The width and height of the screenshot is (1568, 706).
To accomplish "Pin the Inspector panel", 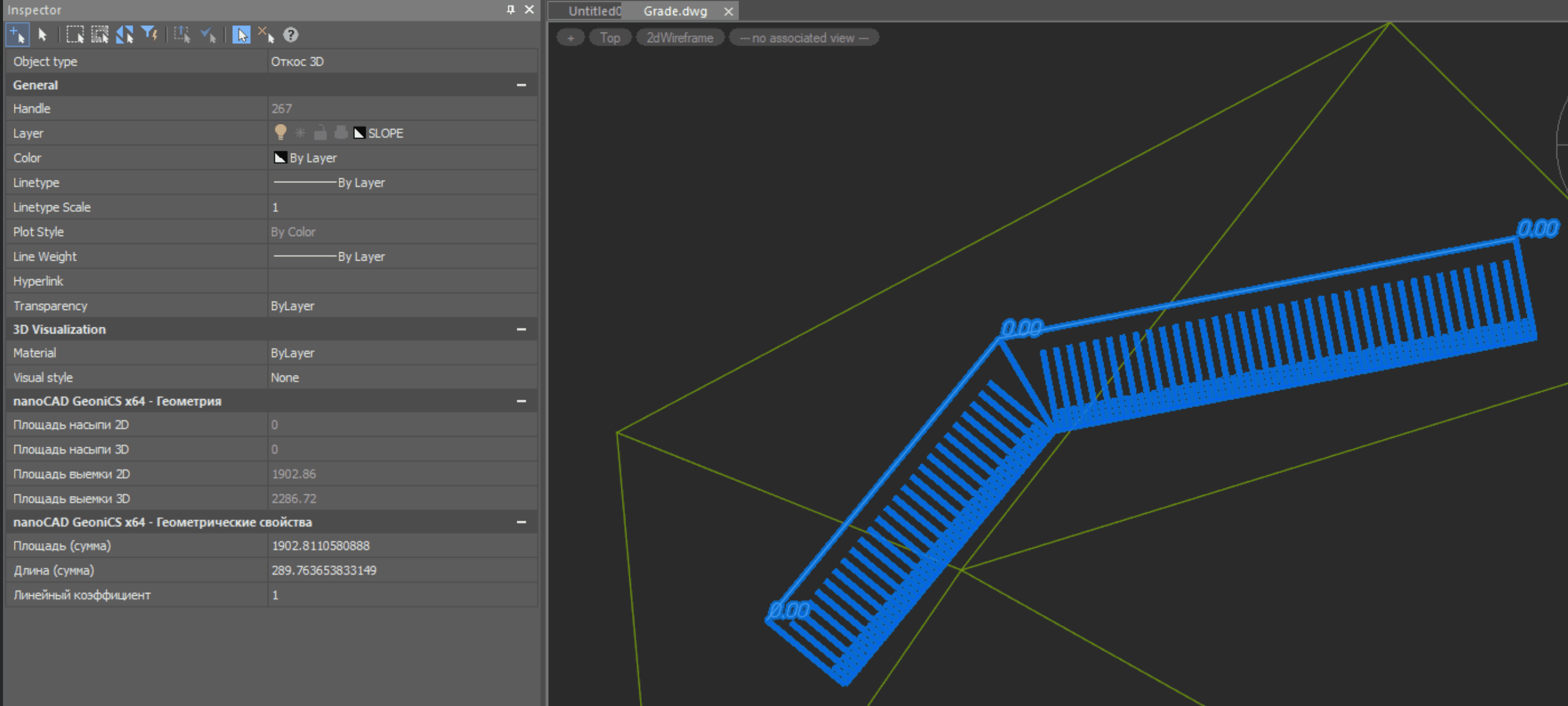I will pyautogui.click(x=510, y=9).
